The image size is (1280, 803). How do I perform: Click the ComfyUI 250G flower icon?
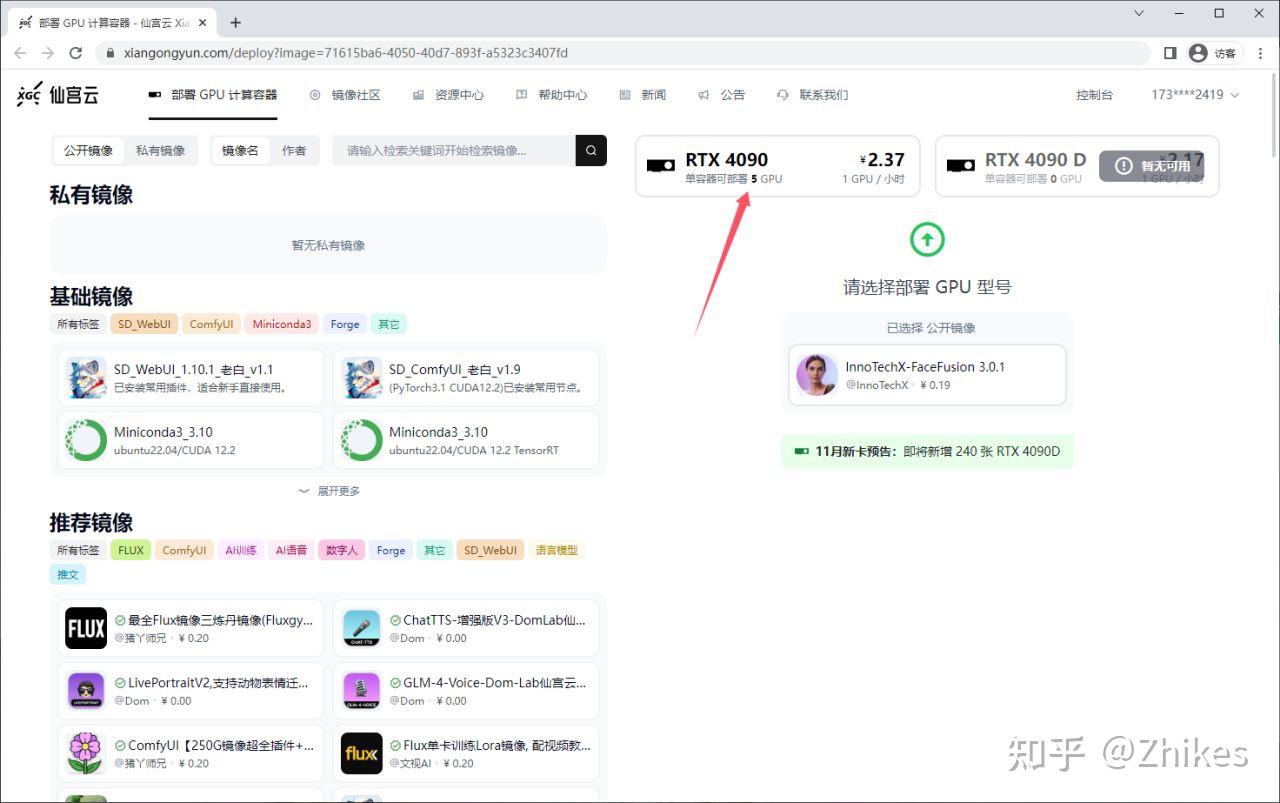86,753
